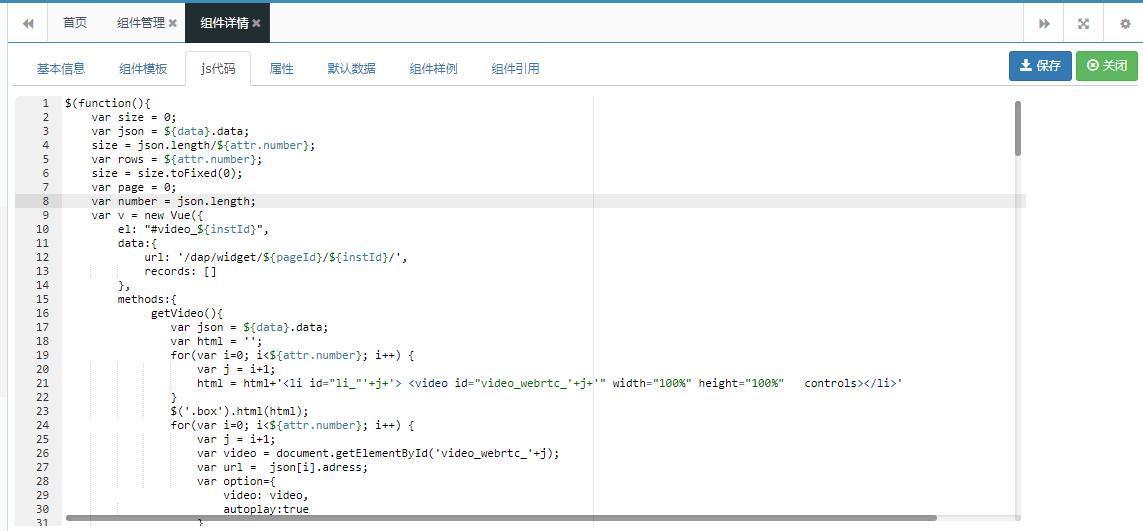The image size is (1143, 531).
Task: Open the 默认数据 sub-tab
Action: [351, 69]
